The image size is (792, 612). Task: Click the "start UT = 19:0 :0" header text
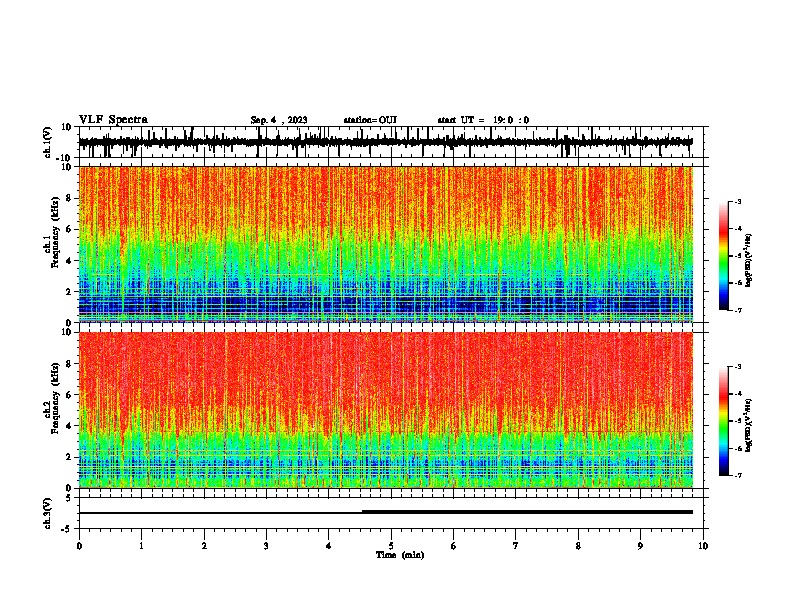click(483, 120)
